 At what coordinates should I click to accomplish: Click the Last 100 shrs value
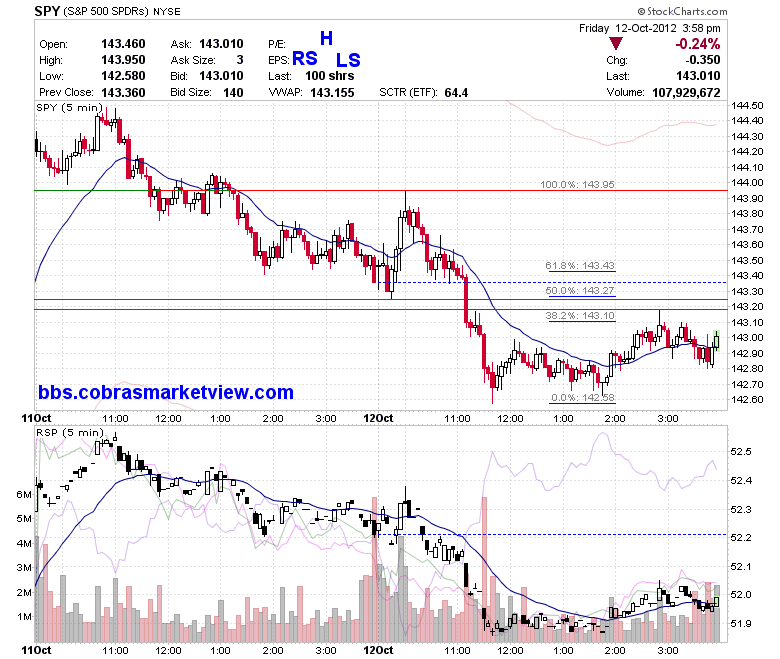[x=330, y=76]
